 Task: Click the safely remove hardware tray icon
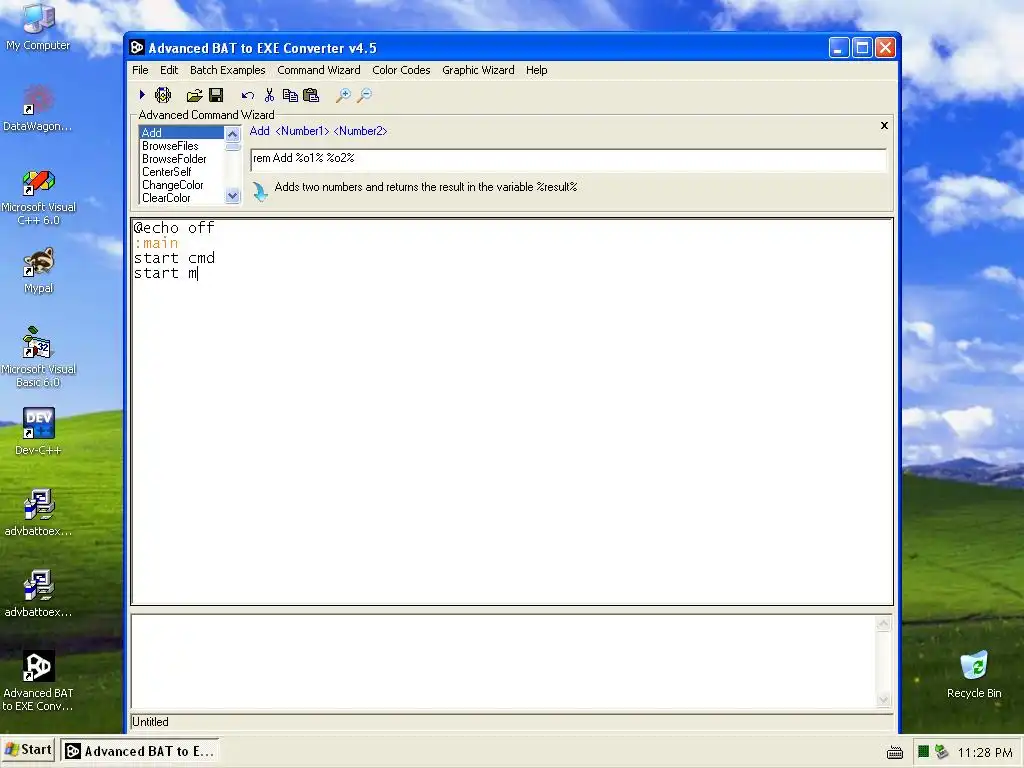941,752
